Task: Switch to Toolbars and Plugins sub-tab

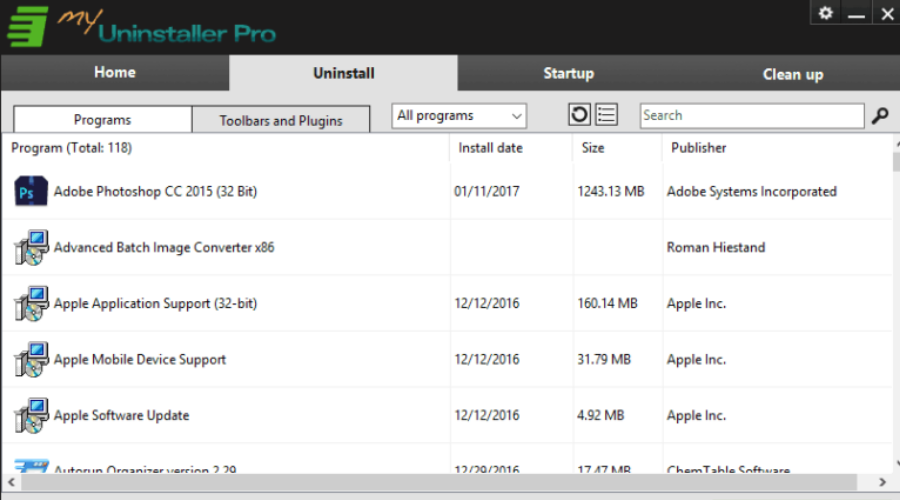Action: (x=281, y=120)
